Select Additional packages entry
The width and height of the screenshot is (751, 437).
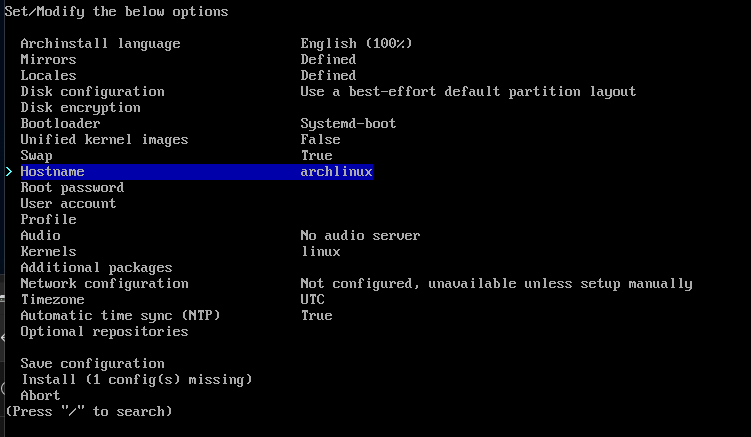pos(96,268)
